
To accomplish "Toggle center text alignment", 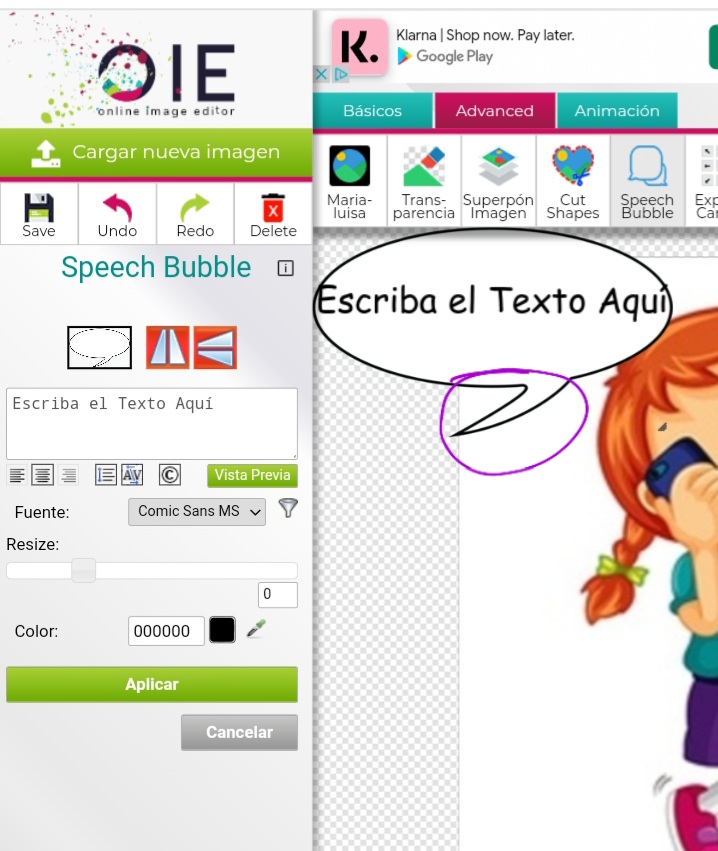I will pos(43,475).
